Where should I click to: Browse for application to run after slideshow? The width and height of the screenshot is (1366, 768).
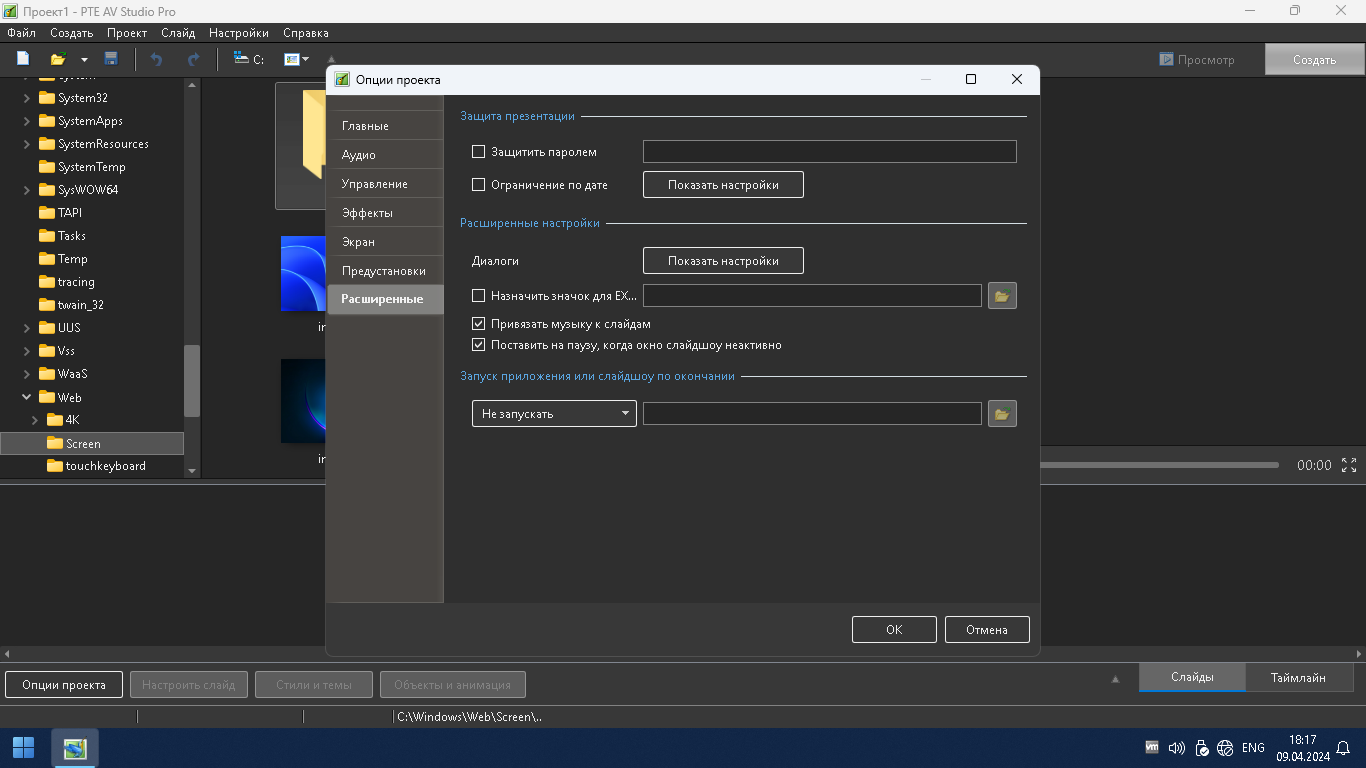coord(1002,413)
